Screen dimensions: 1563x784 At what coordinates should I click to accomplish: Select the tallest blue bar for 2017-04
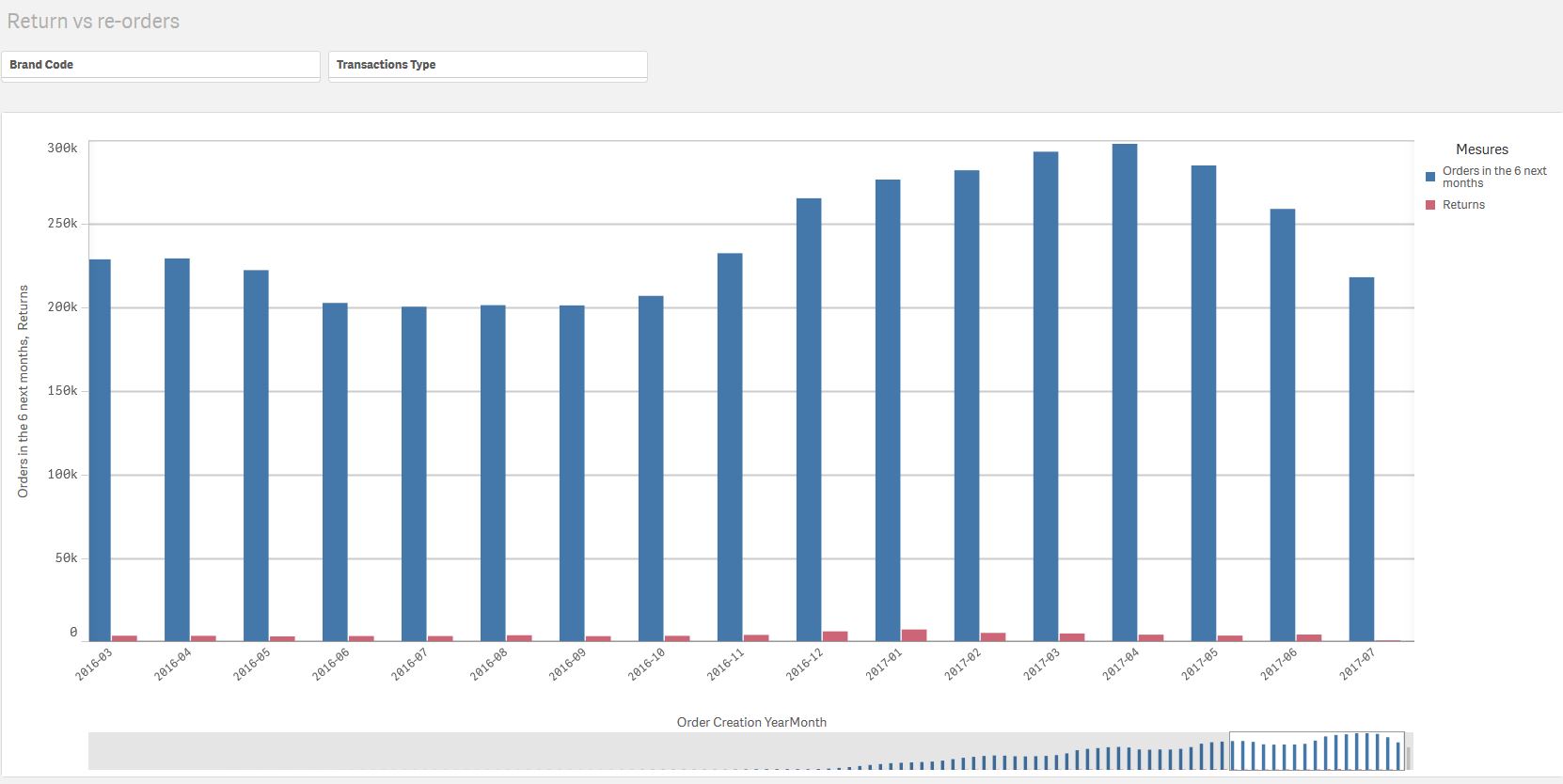(x=1125, y=392)
